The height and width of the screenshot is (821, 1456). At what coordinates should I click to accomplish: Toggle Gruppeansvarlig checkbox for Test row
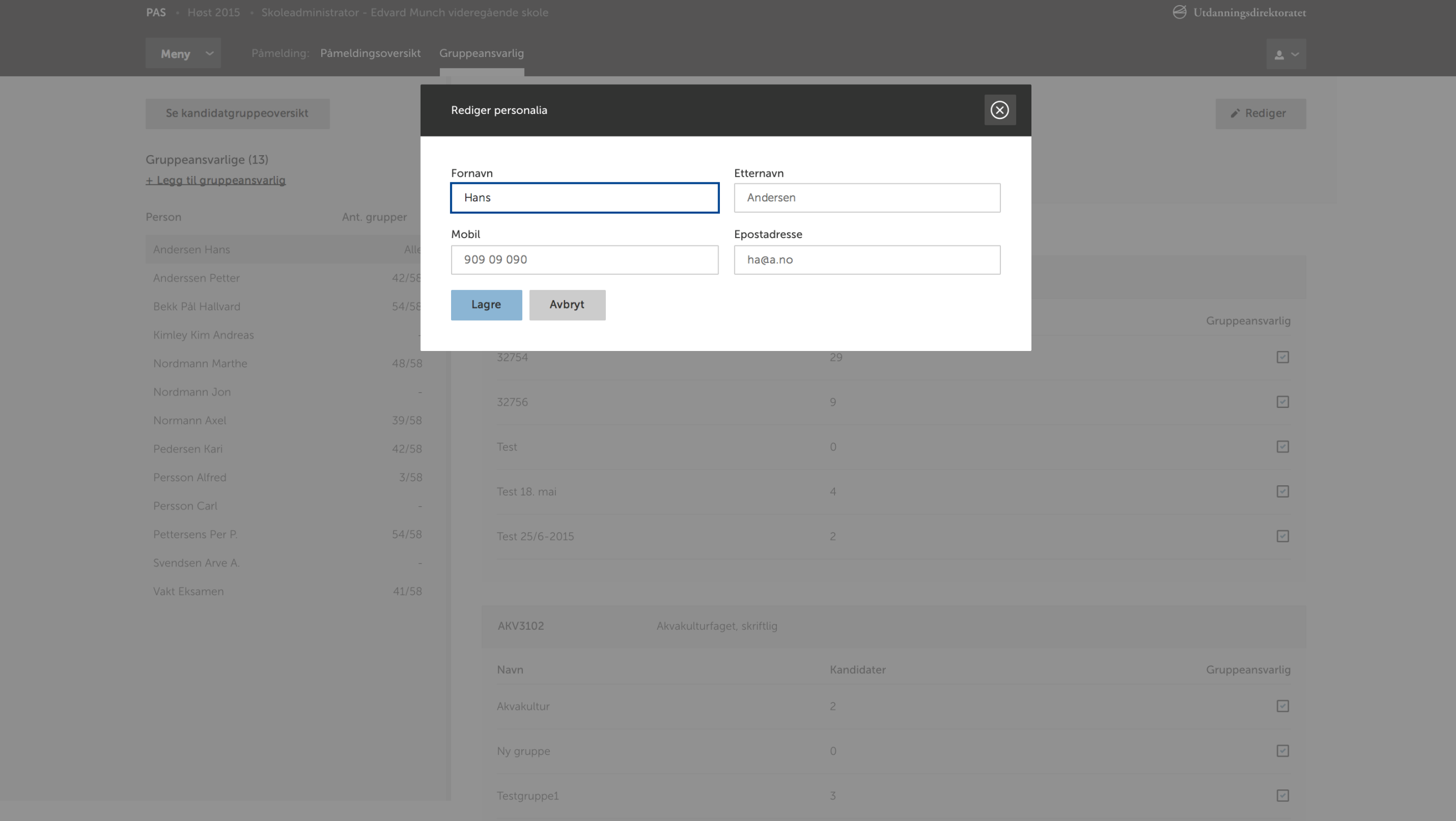1283,447
